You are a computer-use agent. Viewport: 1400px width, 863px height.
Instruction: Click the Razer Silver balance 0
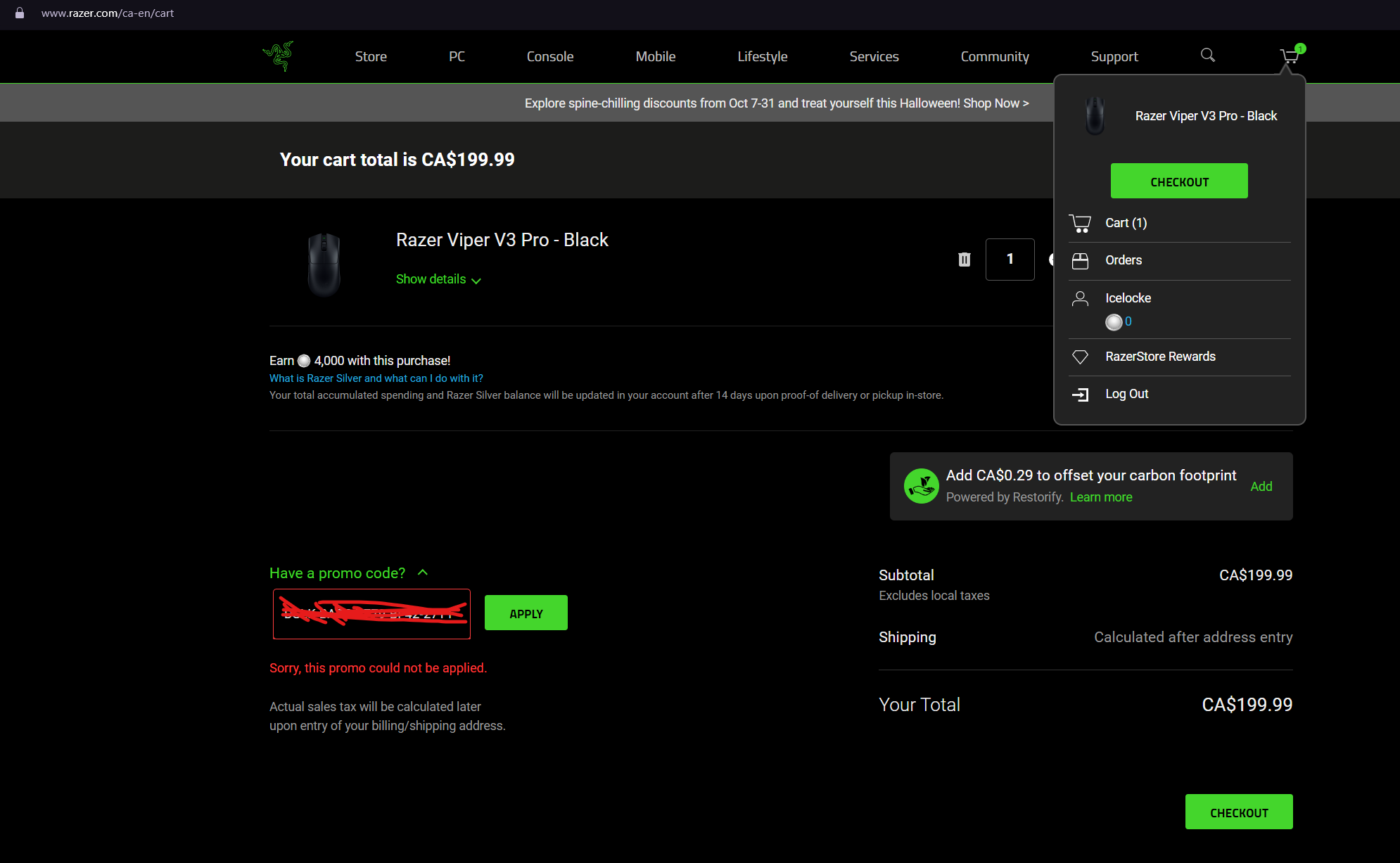click(1128, 321)
